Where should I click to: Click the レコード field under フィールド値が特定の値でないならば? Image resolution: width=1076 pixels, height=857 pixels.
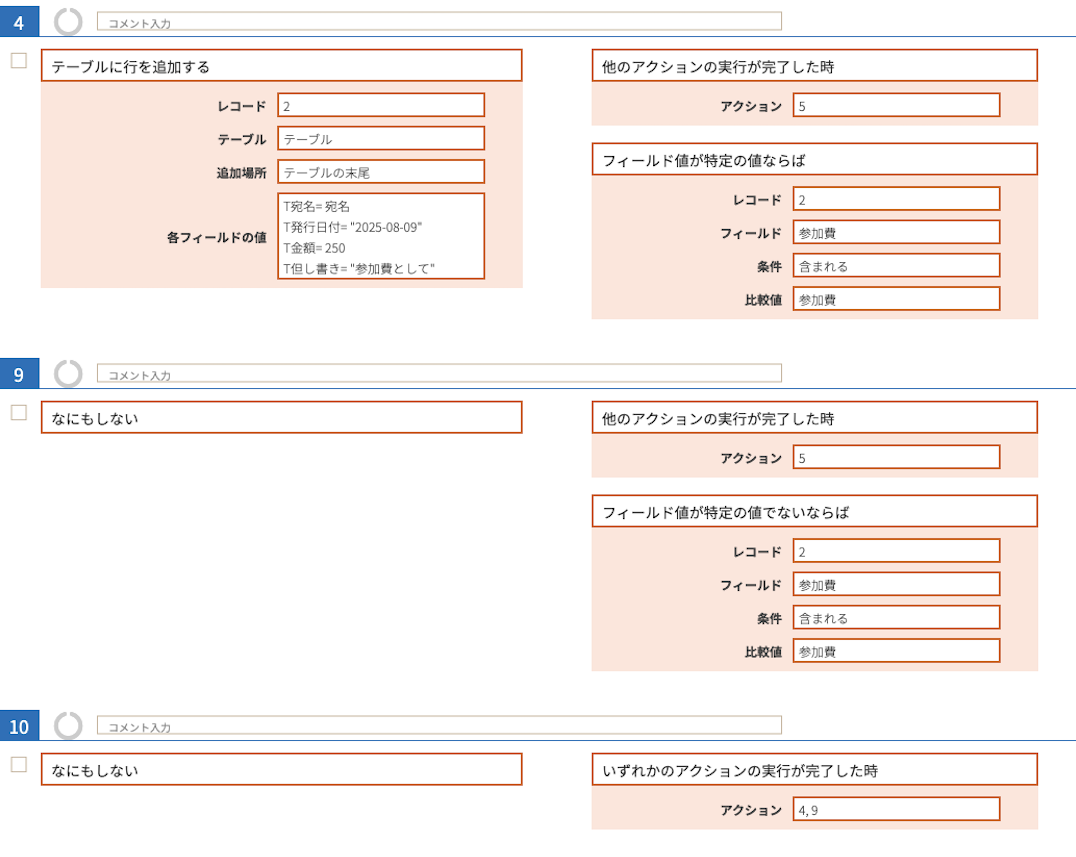click(x=896, y=552)
